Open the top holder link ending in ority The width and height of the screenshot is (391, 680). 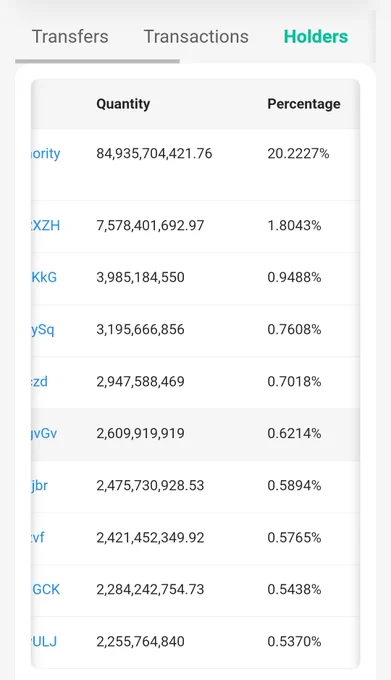pyautogui.click(x=46, y=154)
